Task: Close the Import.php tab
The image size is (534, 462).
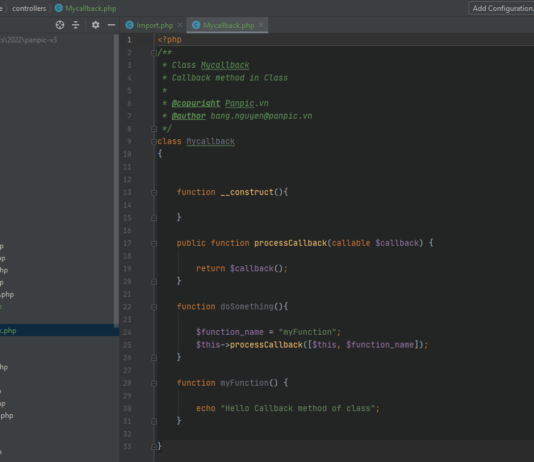Action: 180,25
